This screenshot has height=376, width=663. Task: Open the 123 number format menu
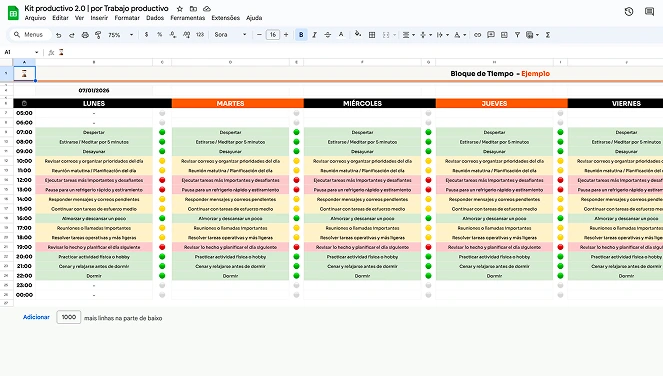200,35
